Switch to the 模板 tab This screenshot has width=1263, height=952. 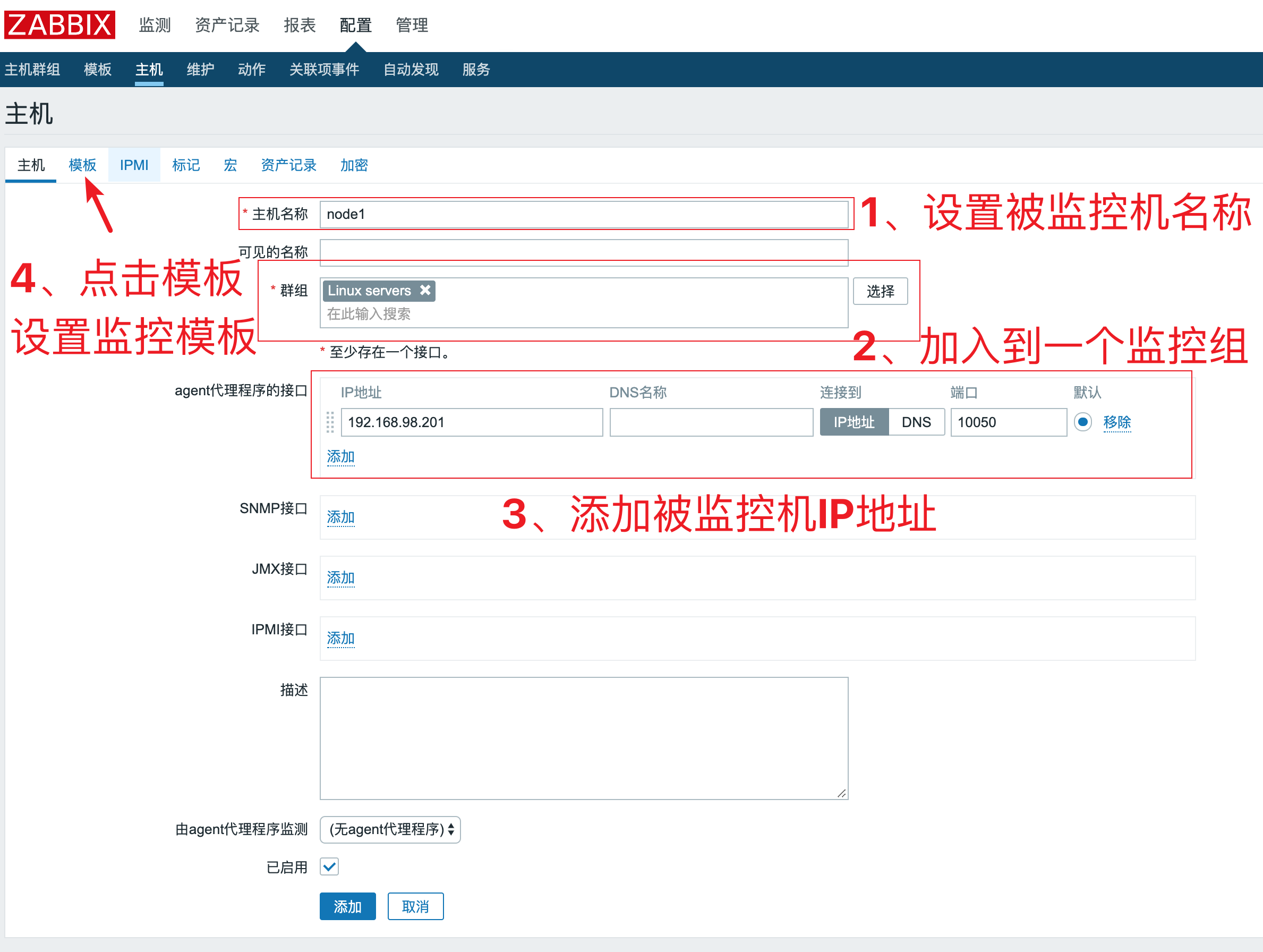click(82, 165)
